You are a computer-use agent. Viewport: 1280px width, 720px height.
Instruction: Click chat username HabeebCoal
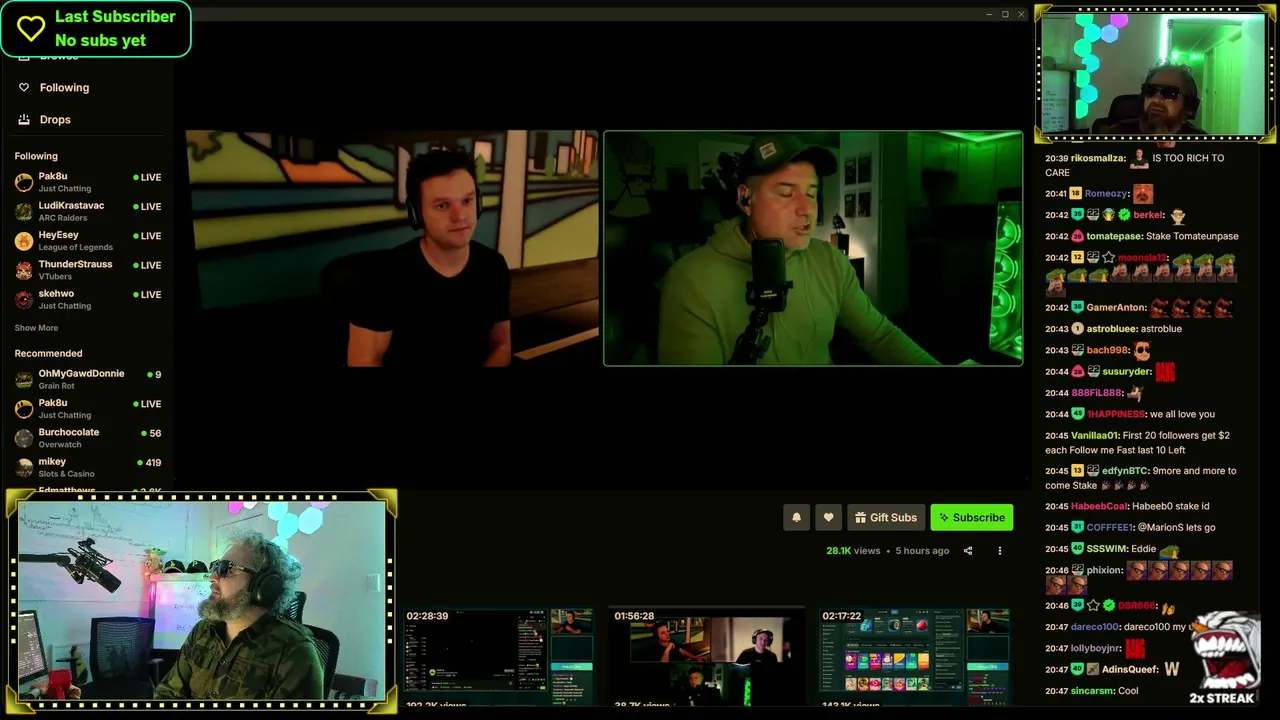click(1099, 506)
